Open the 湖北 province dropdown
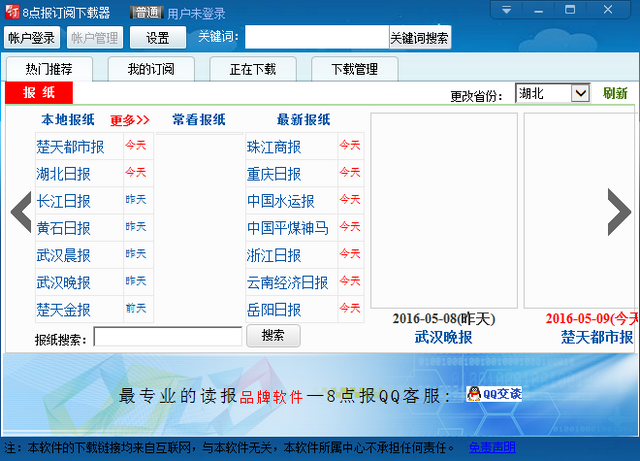640x461 pixels. (553, 93)
